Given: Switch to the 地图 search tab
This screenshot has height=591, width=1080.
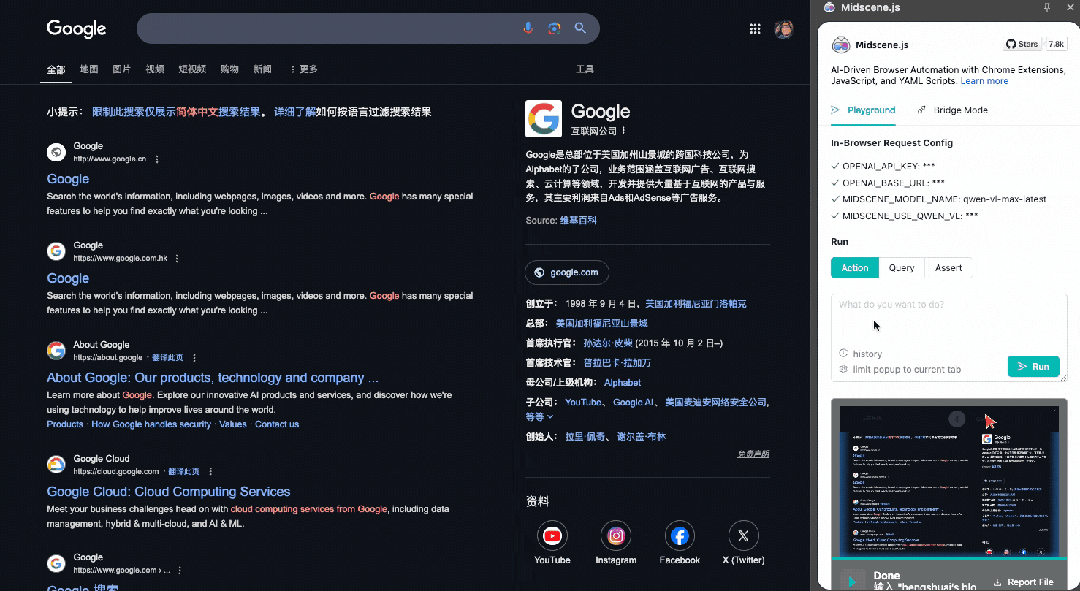Looking at the screenshot, I should [x=89, y=69].
